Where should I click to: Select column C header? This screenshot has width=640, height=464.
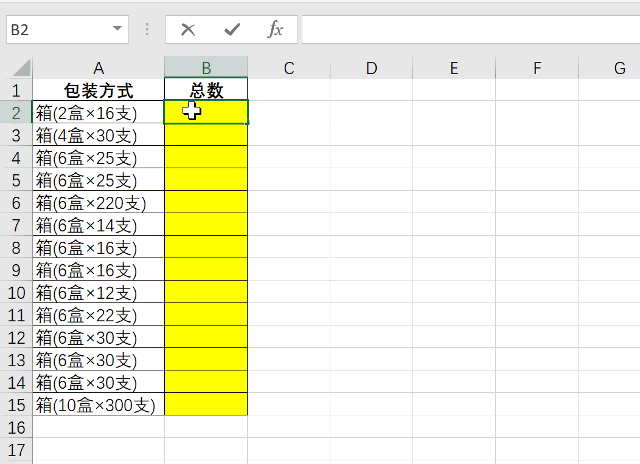click(x=289, y=68)
